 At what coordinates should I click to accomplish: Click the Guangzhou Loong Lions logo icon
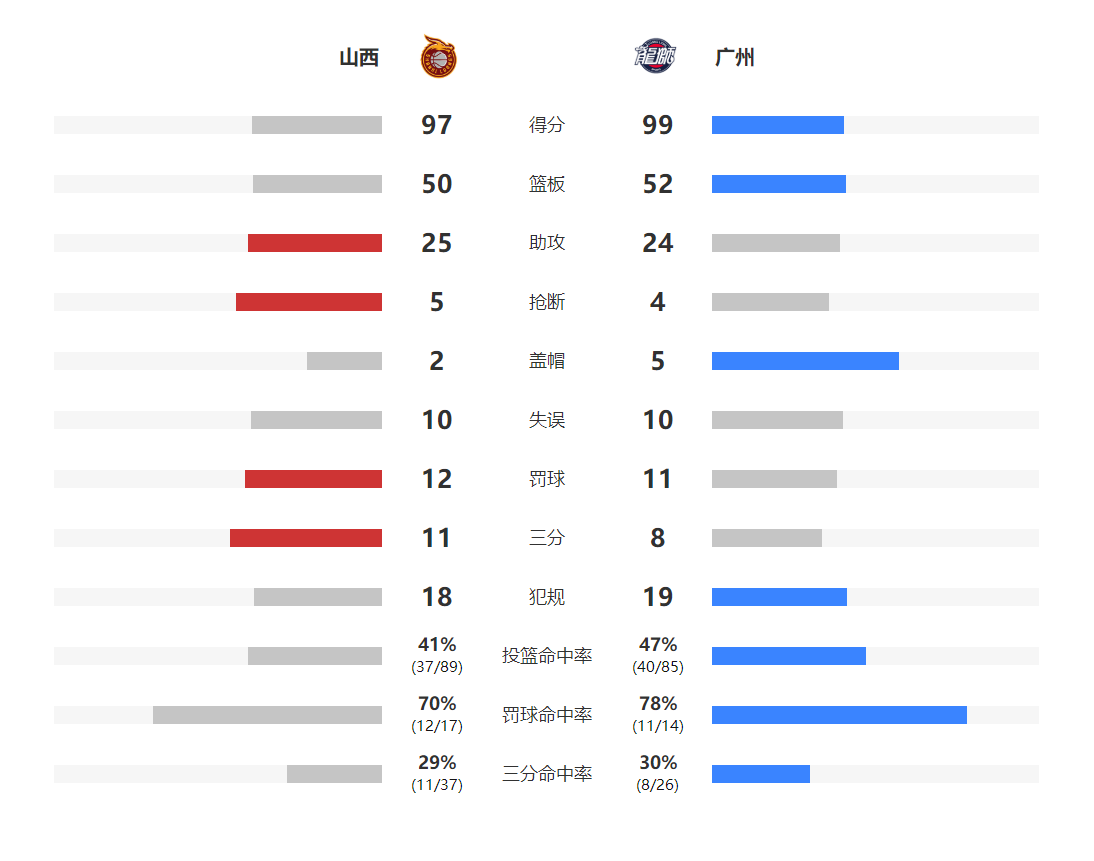click(655, 56)
